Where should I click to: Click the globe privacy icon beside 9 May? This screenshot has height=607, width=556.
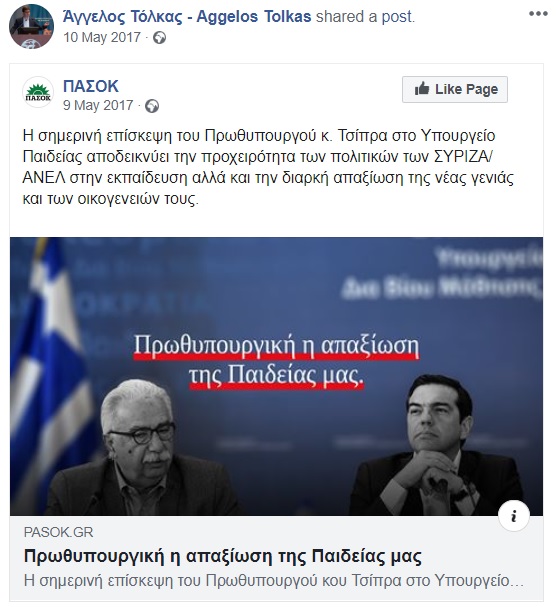point(152,106)
